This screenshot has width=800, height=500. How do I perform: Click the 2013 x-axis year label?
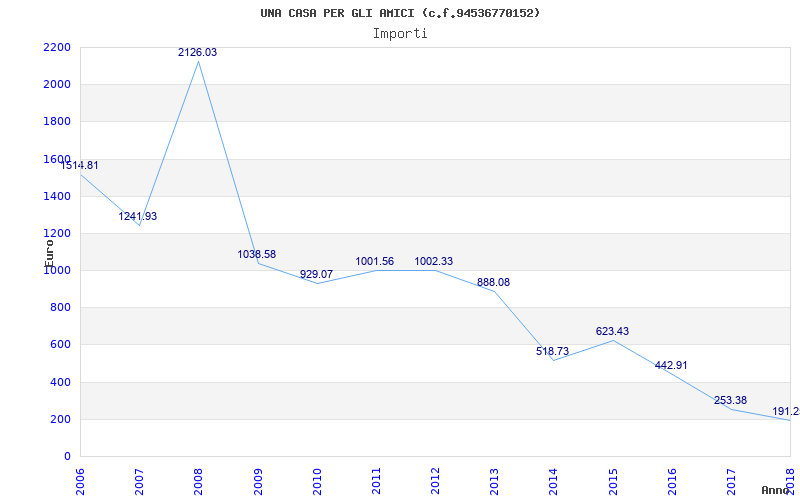(494, 481)
